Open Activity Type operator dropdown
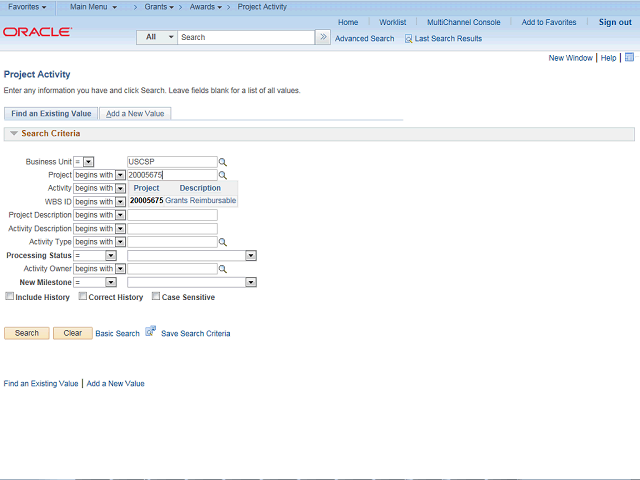 (120, 242)
